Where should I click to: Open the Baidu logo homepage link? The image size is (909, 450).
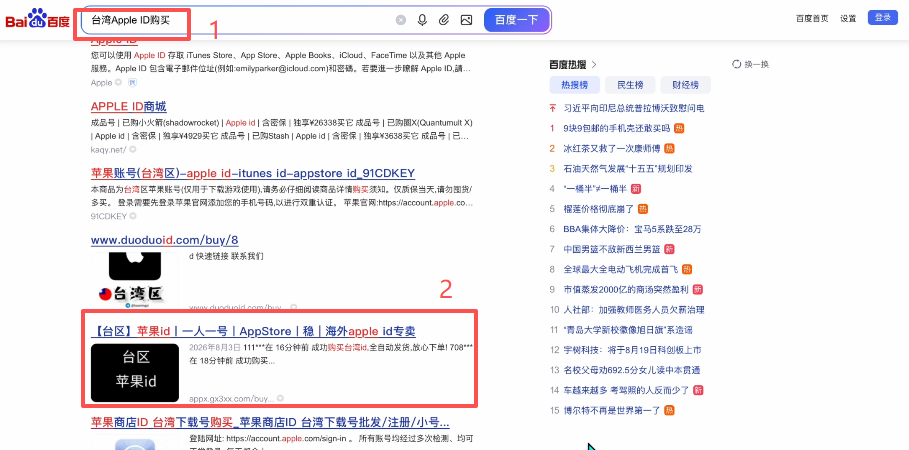coord(38,20)
